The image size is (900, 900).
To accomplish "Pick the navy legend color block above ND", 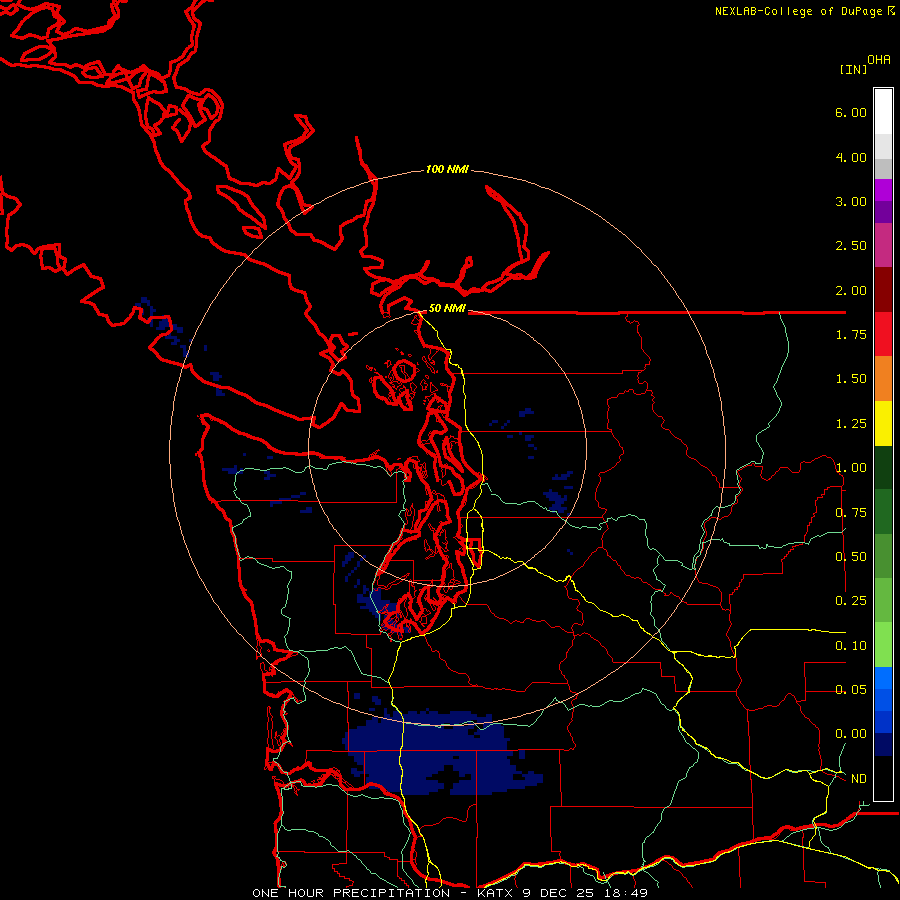I will pyautogui.click(x=883, y=744).
